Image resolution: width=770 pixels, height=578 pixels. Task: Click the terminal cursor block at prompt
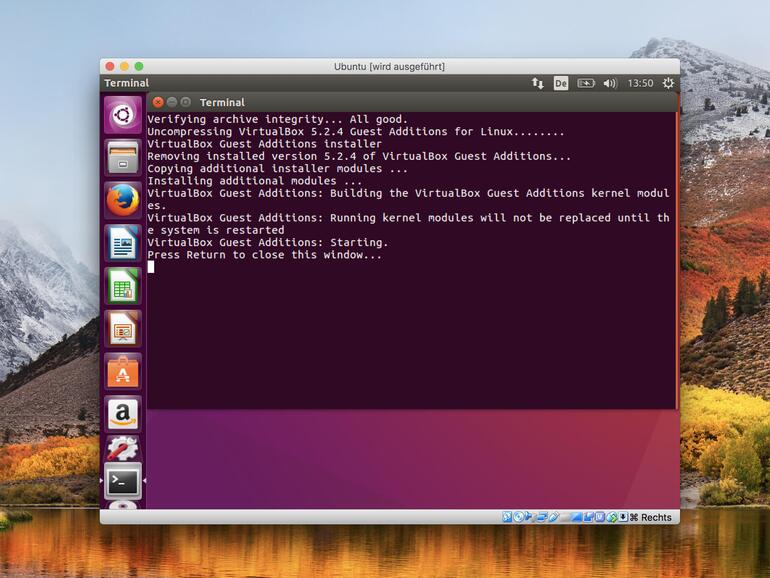pyautogui.click(x=151, y=267)
